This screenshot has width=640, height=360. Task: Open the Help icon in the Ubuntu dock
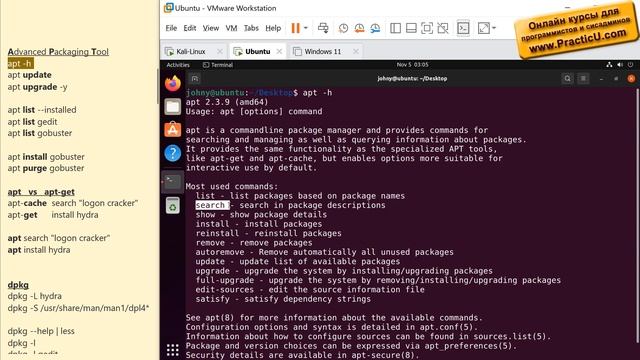[x=173, y=153]
